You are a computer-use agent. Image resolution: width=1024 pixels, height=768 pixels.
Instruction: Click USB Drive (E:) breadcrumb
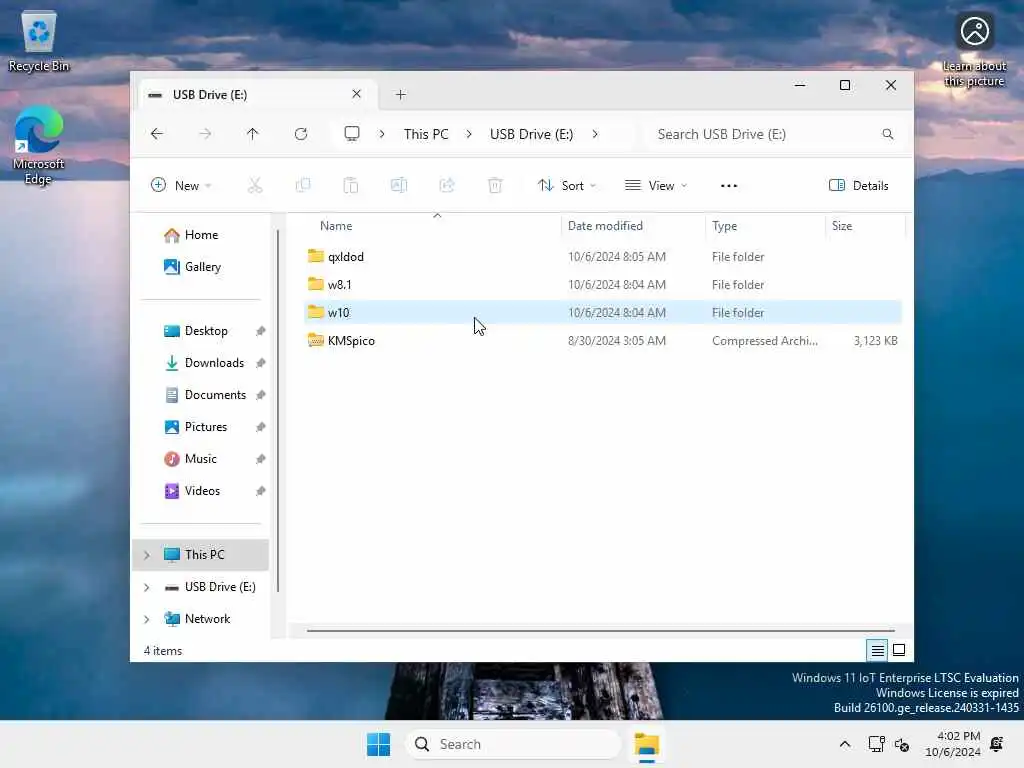(x=532, y=134)
